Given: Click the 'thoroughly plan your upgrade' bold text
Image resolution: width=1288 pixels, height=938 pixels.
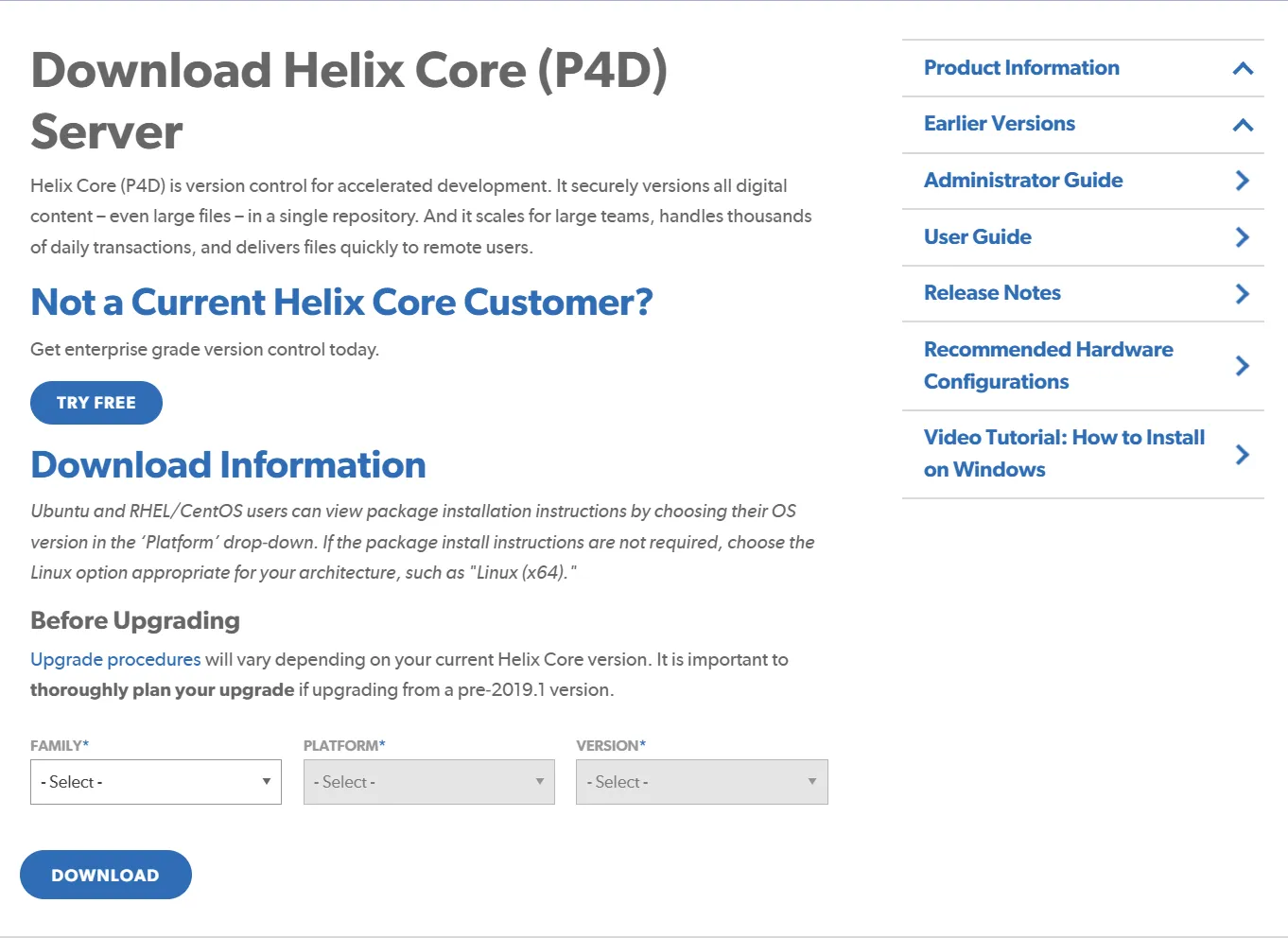Looking at the screenshot, I should tap(163, 690).
